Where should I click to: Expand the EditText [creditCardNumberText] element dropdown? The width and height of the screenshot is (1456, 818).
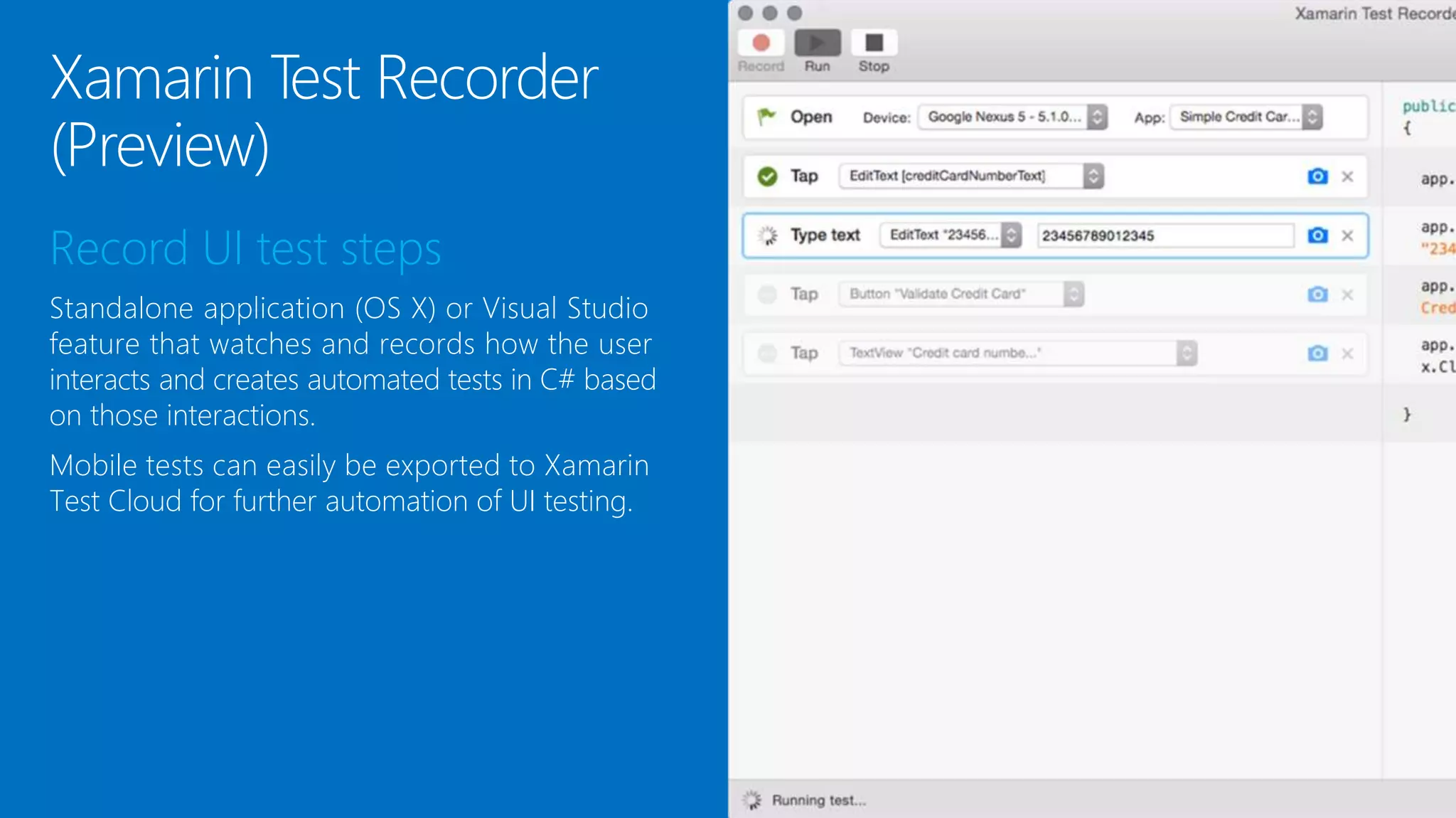tap(971, 176)
